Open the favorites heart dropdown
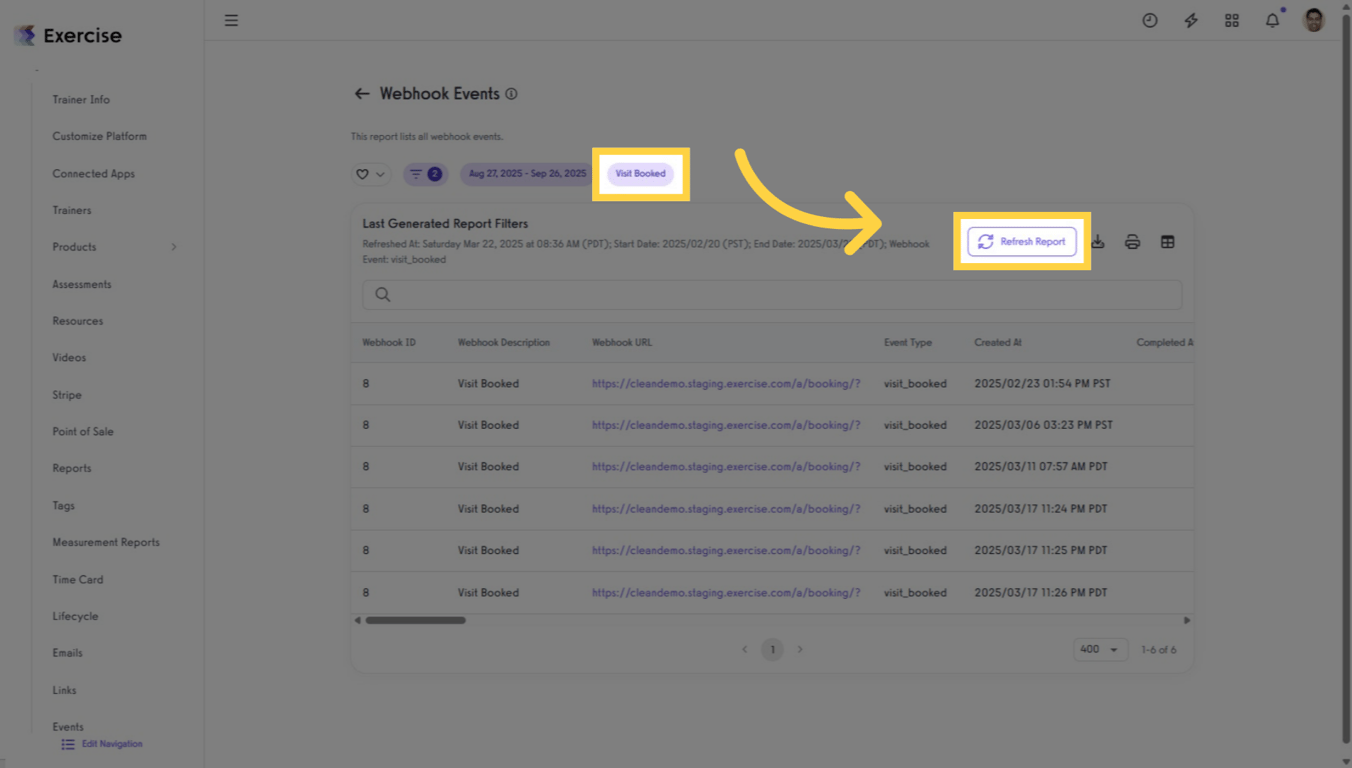 (x=370, y=173)
